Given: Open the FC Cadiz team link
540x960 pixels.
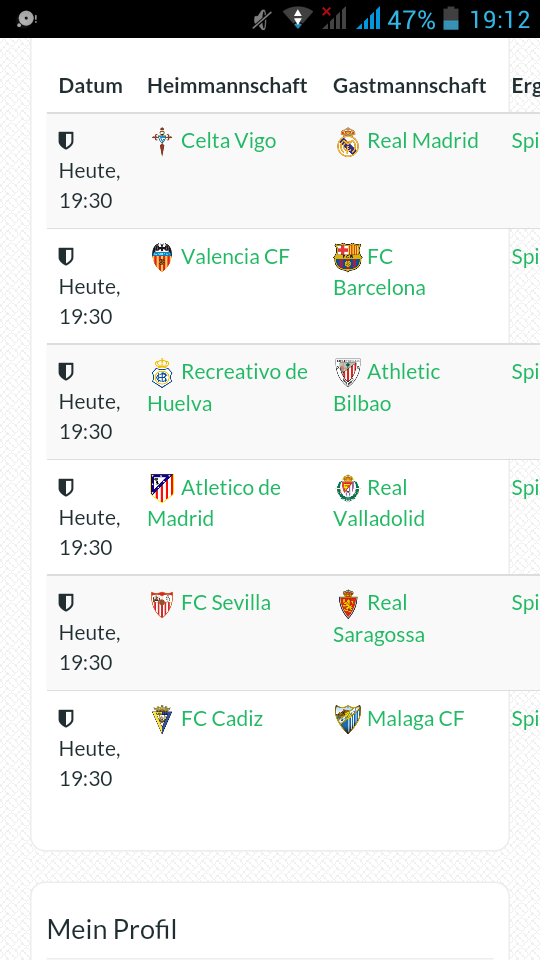Looking at the screenshot, I should 222,719.
